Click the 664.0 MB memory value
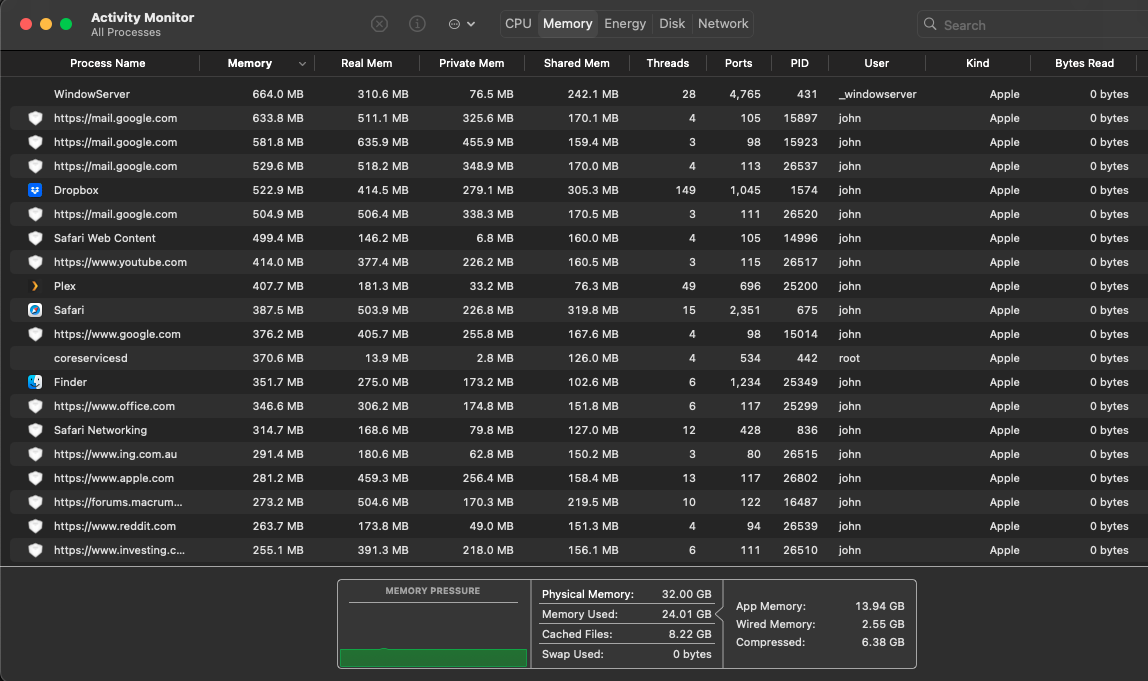This screenshot has height=681, width=1148. (277, 94)
